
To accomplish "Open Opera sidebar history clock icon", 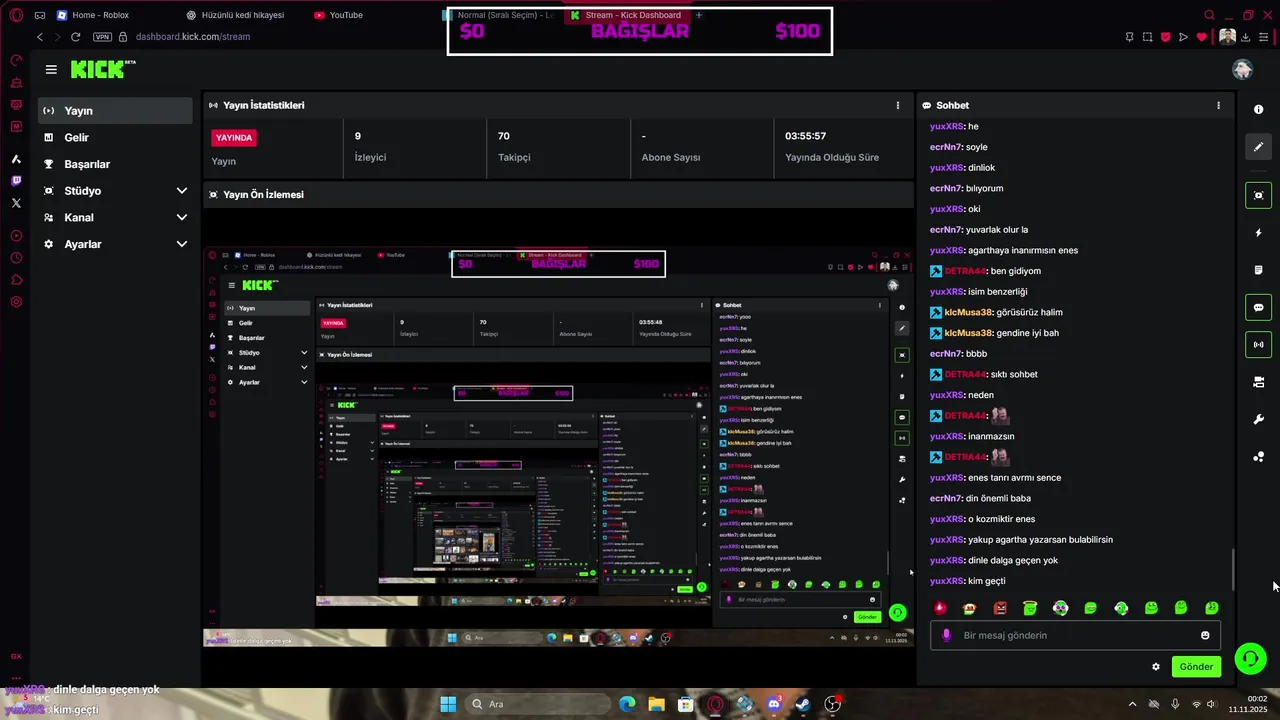I will tap(16, 258).
